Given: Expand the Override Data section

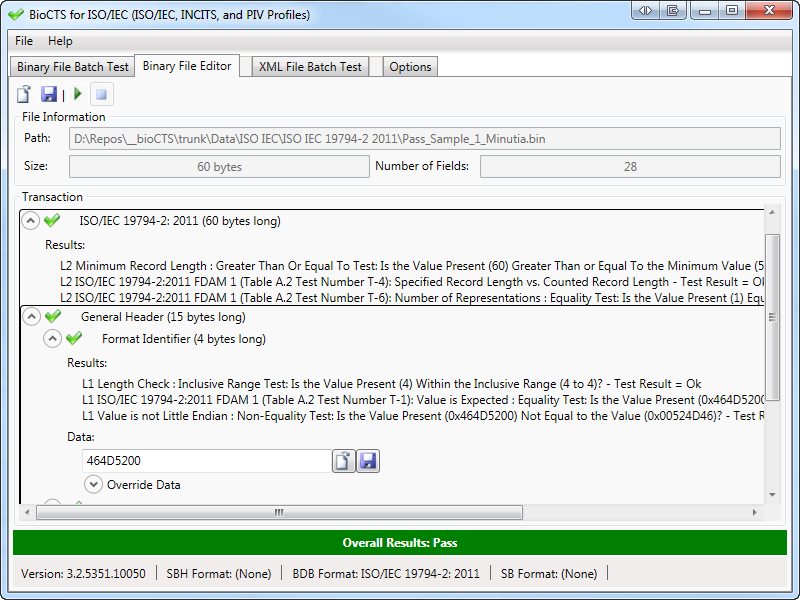Looking at the screenshot, I should click(x=93, y=485).
